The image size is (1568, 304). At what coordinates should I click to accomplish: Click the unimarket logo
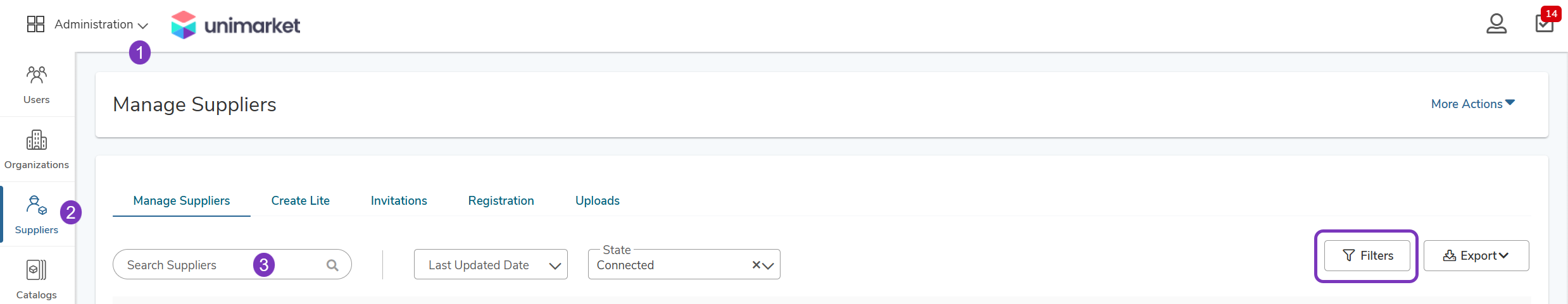point(235,25)
